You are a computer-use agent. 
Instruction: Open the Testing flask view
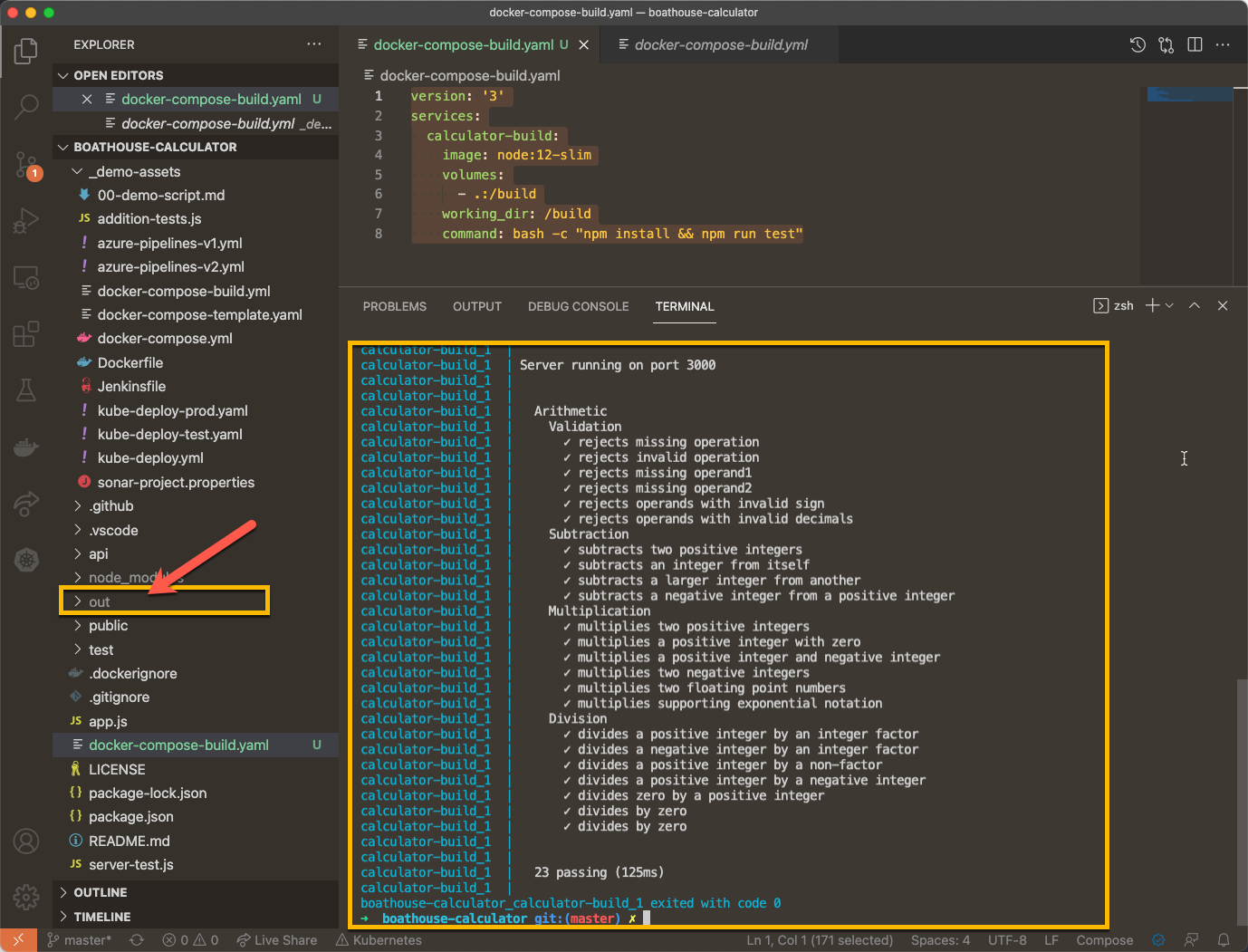26,390
